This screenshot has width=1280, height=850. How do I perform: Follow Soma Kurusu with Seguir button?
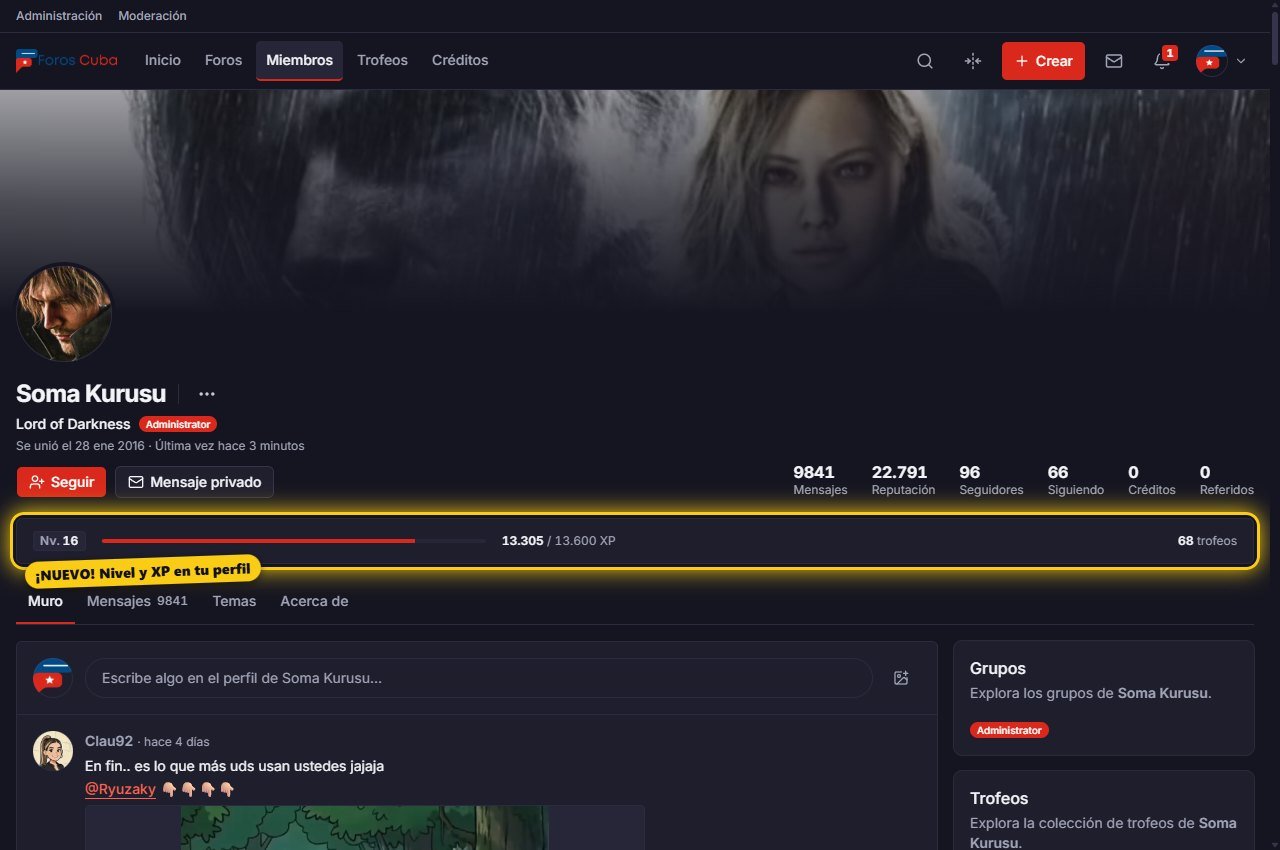coord(61,482)
